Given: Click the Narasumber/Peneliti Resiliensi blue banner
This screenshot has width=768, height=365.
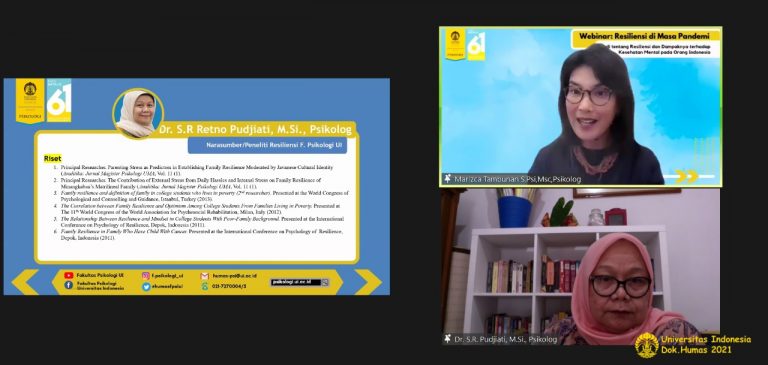Looking at the screenshot, I should (267, 145).
